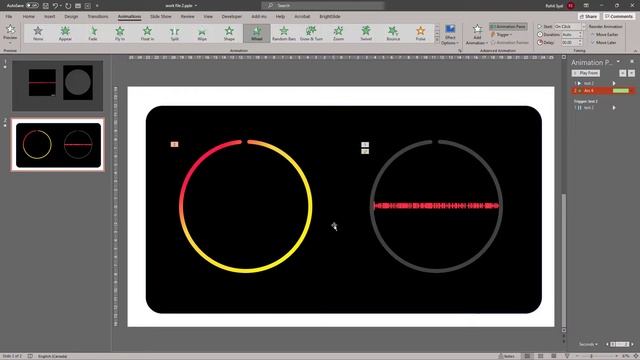
Task: Select first animation entry in pane
Action: coord(595,83)
